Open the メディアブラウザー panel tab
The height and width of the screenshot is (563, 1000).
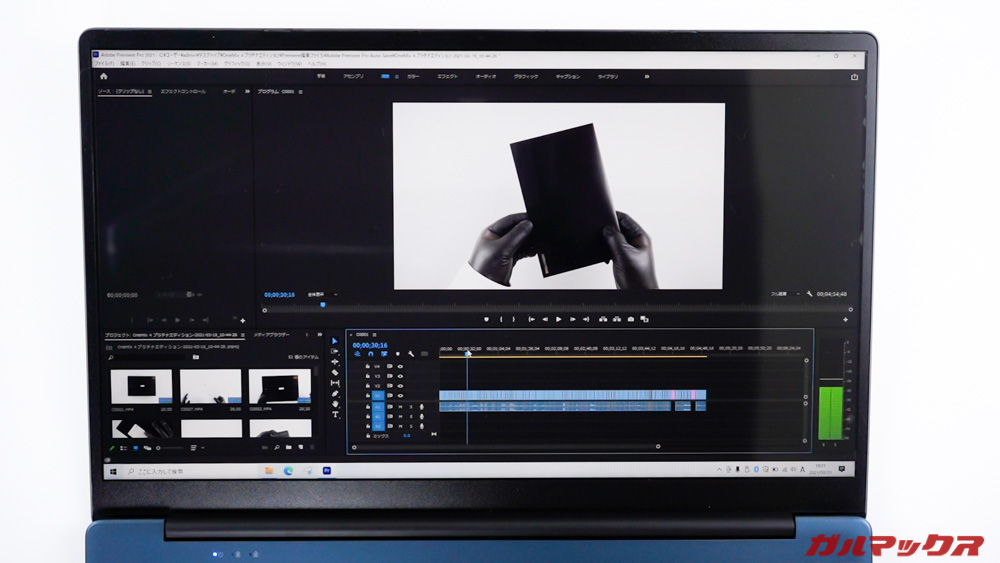pos(272,334)
